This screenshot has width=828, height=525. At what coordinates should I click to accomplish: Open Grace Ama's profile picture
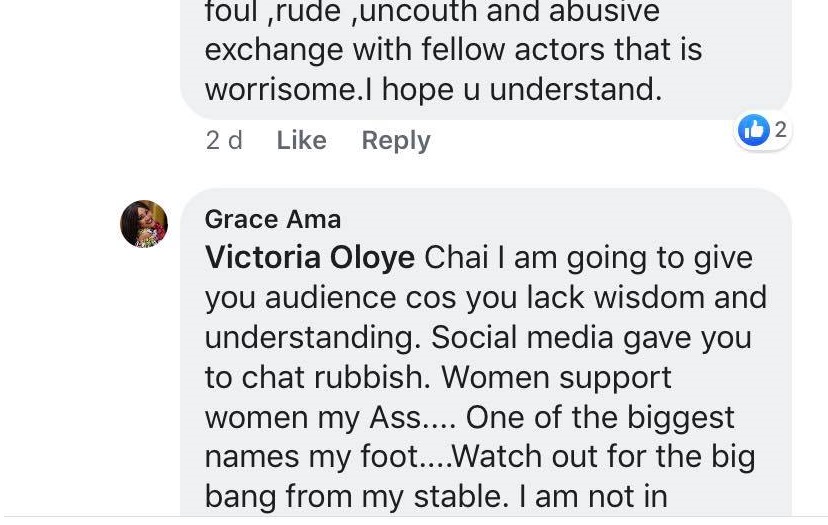point(144,223)
